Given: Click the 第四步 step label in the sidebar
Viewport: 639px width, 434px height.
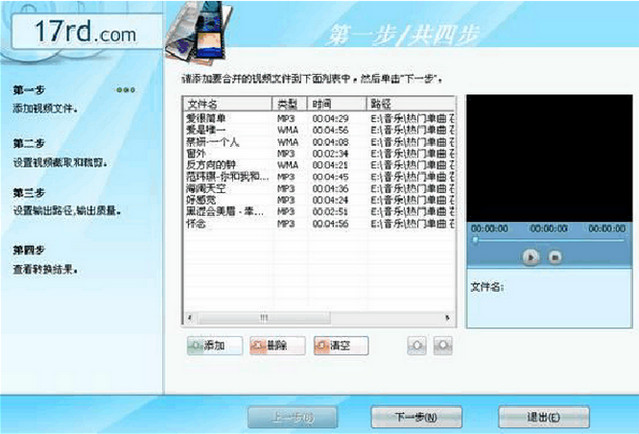Looking at the screenshot, I should click(29, 250).
